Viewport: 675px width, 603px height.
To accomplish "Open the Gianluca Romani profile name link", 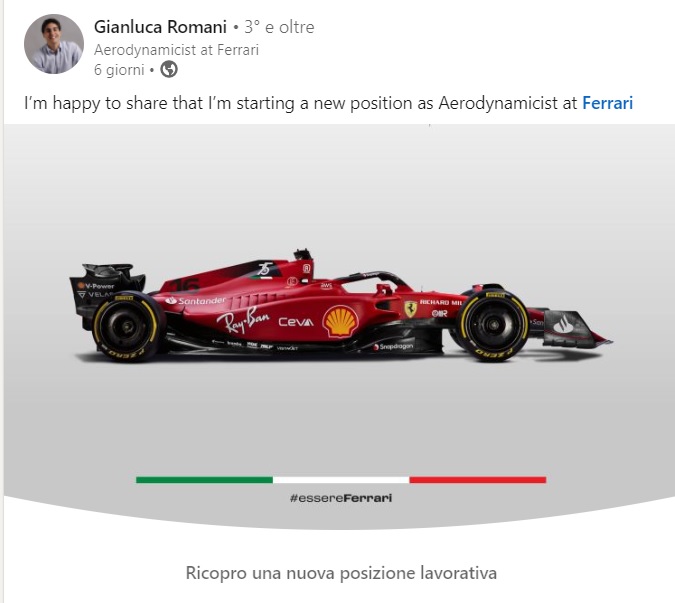I will pos(160,27).
